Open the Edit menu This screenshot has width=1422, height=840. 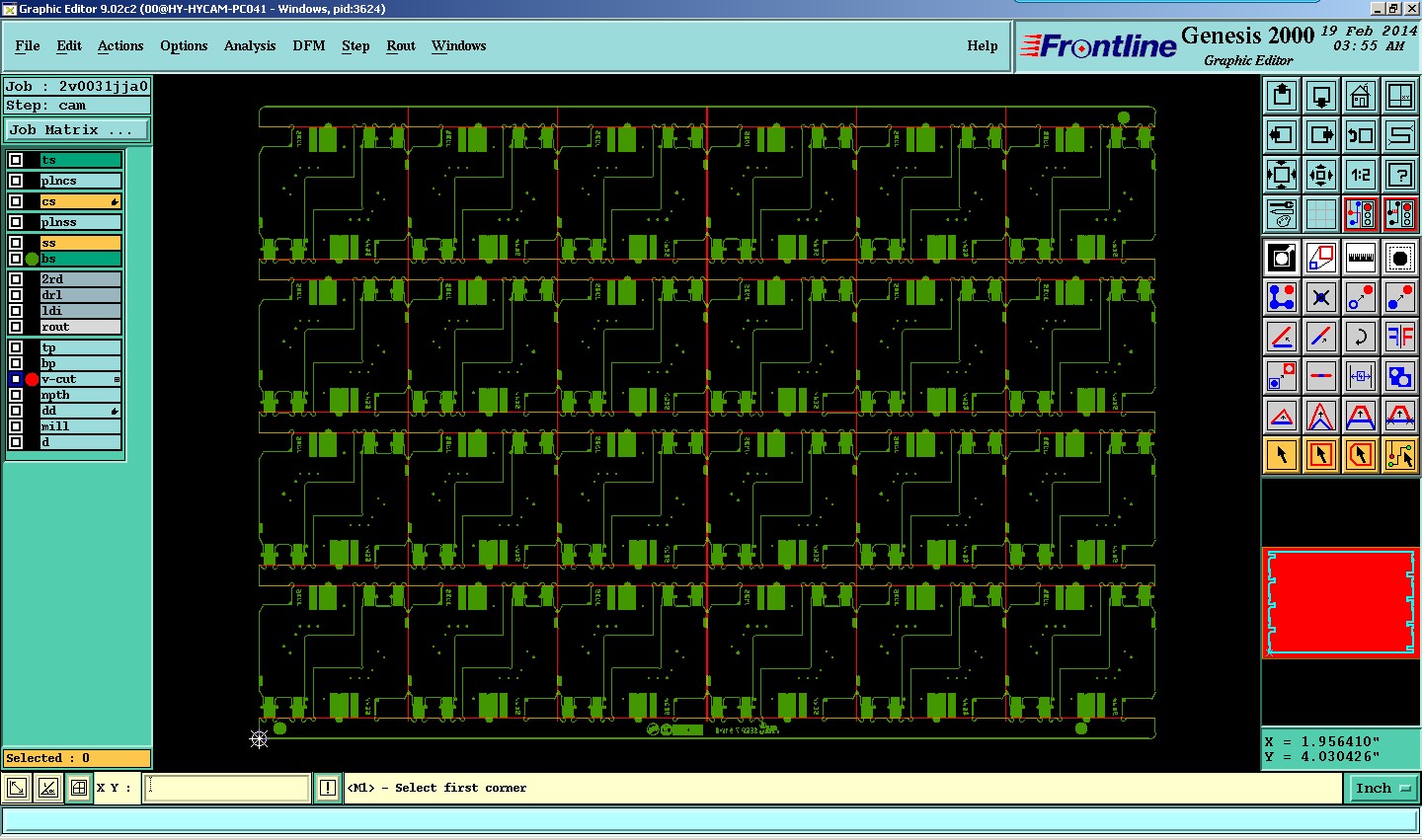69,45
